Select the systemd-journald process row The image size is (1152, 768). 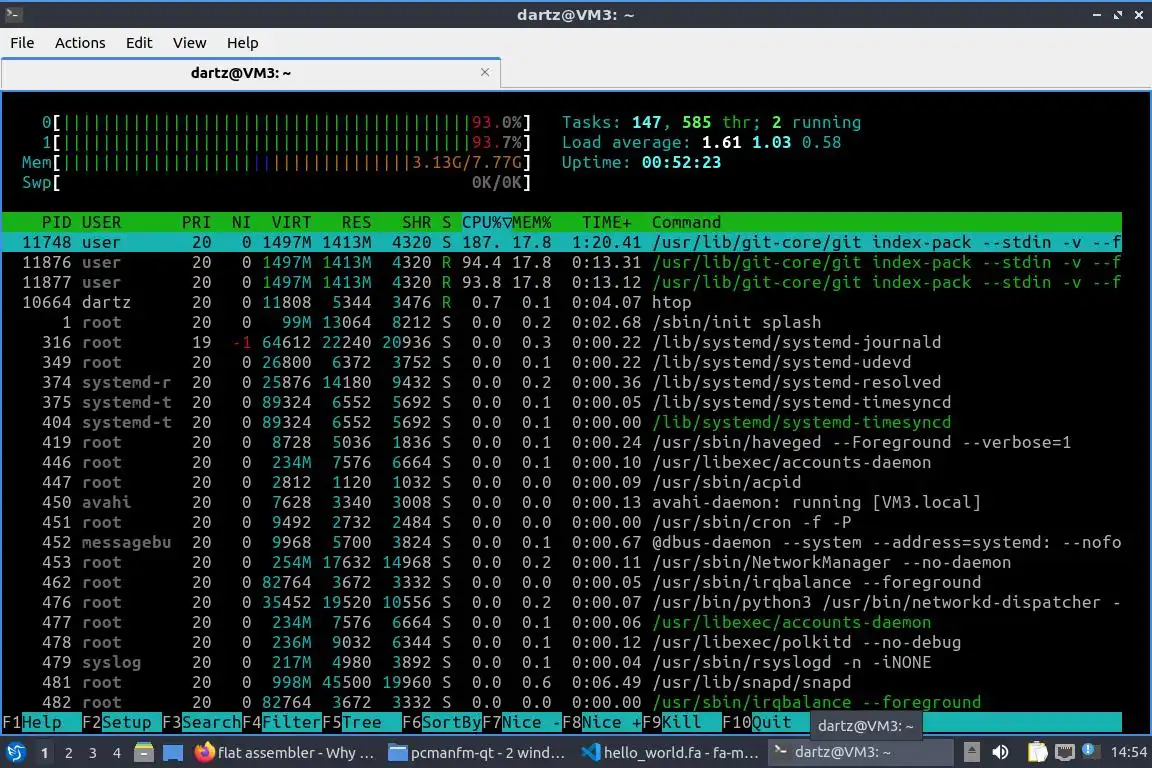coord(562,342)
